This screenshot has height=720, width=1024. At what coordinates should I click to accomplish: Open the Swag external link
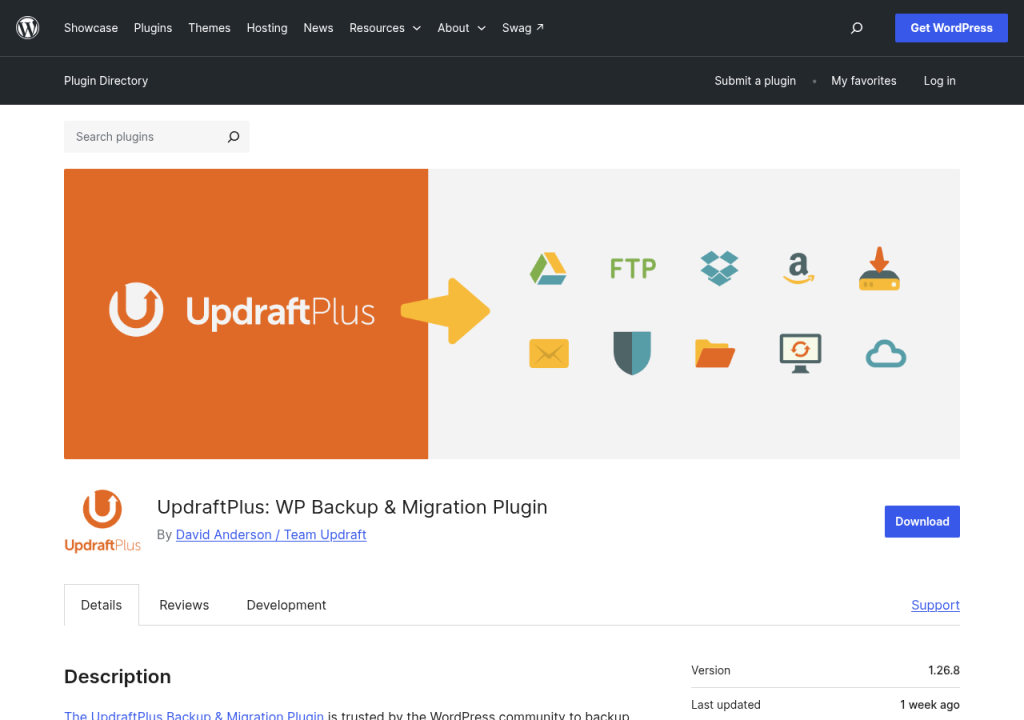(522, 28)
